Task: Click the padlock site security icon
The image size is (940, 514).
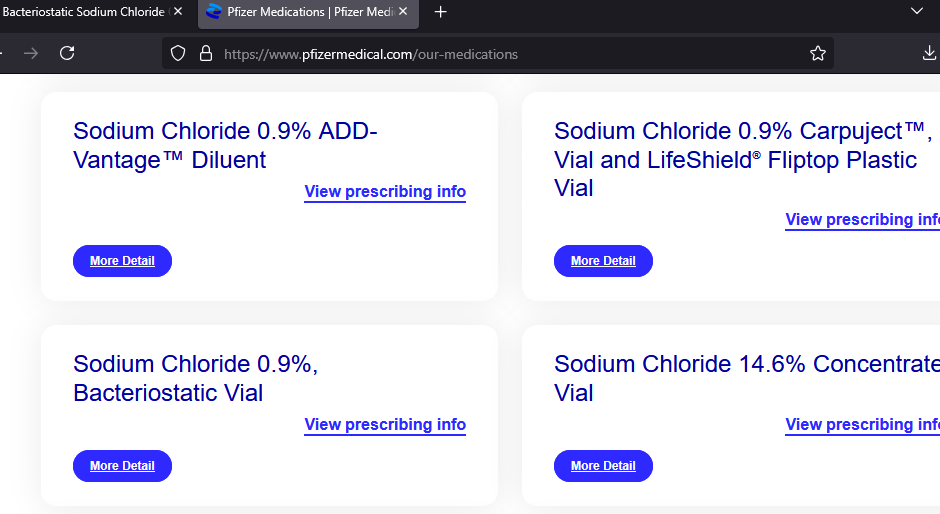Action: (x=206, y=53)
